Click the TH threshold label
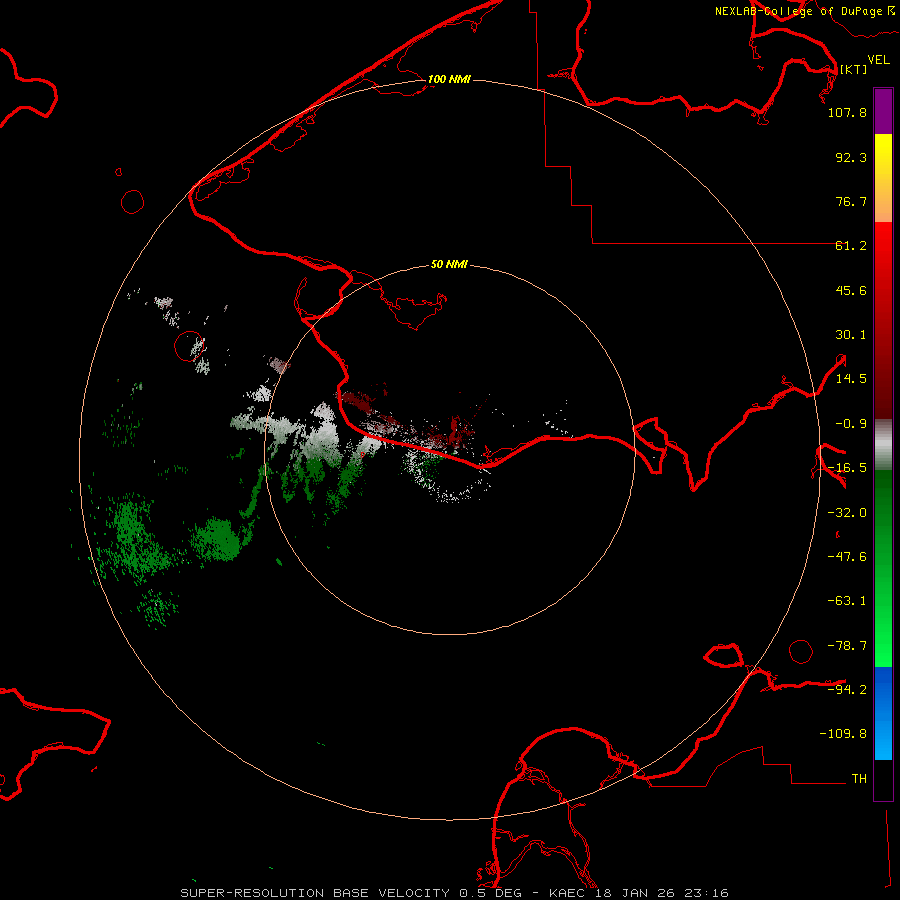 pyautogui.click(x=859, y=778)
